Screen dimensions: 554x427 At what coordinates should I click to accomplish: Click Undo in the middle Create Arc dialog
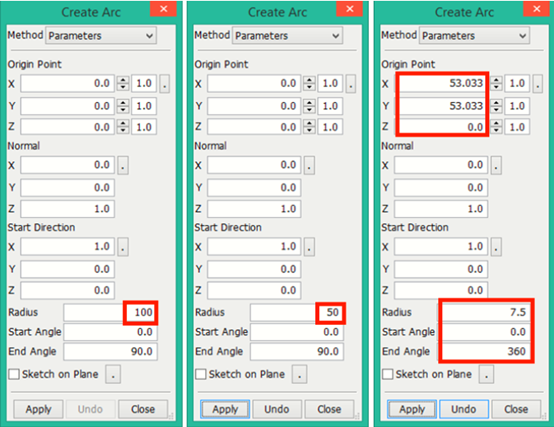(277, 409)
